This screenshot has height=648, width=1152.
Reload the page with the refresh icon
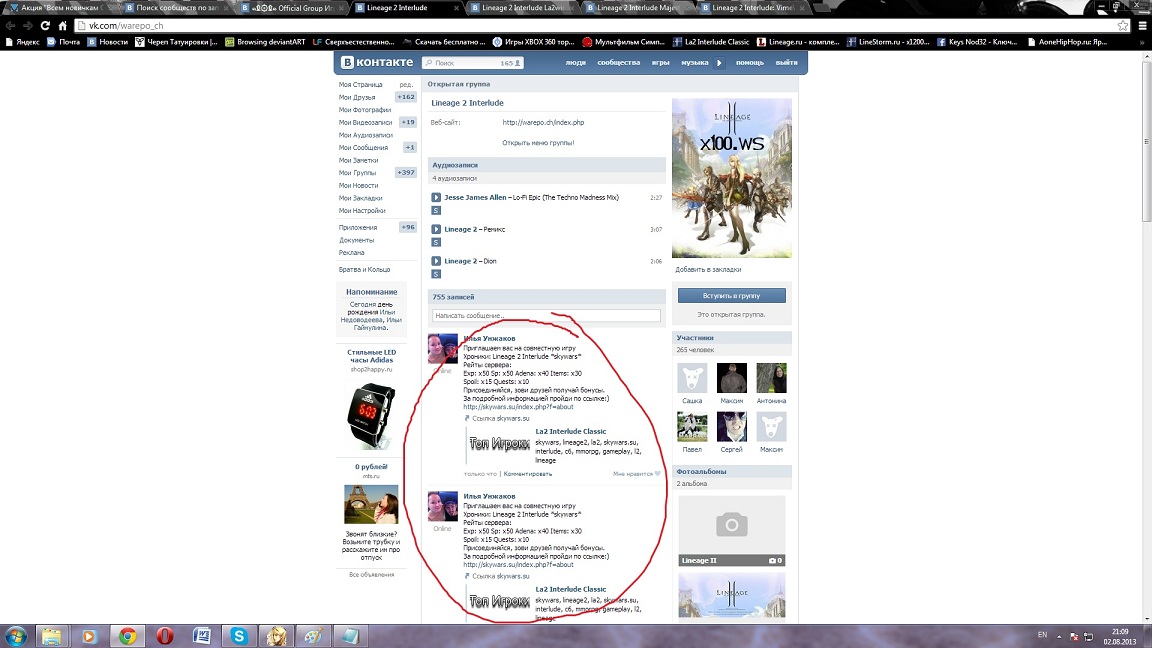click(45, 25)
